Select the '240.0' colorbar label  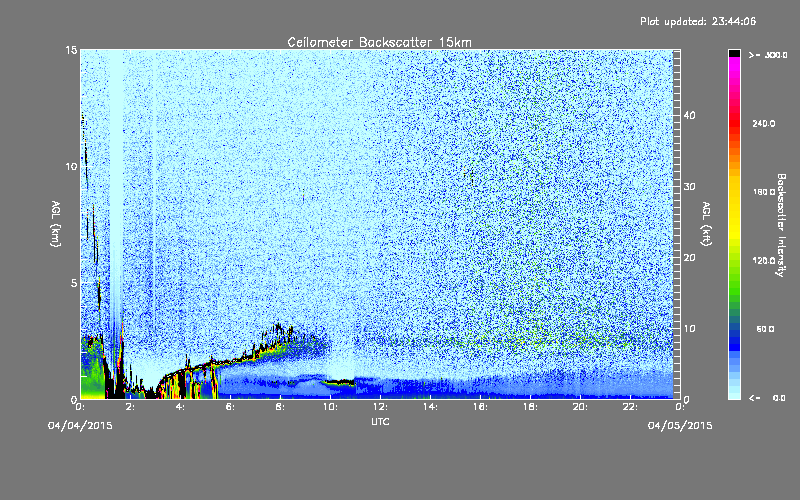coord(764,123)
